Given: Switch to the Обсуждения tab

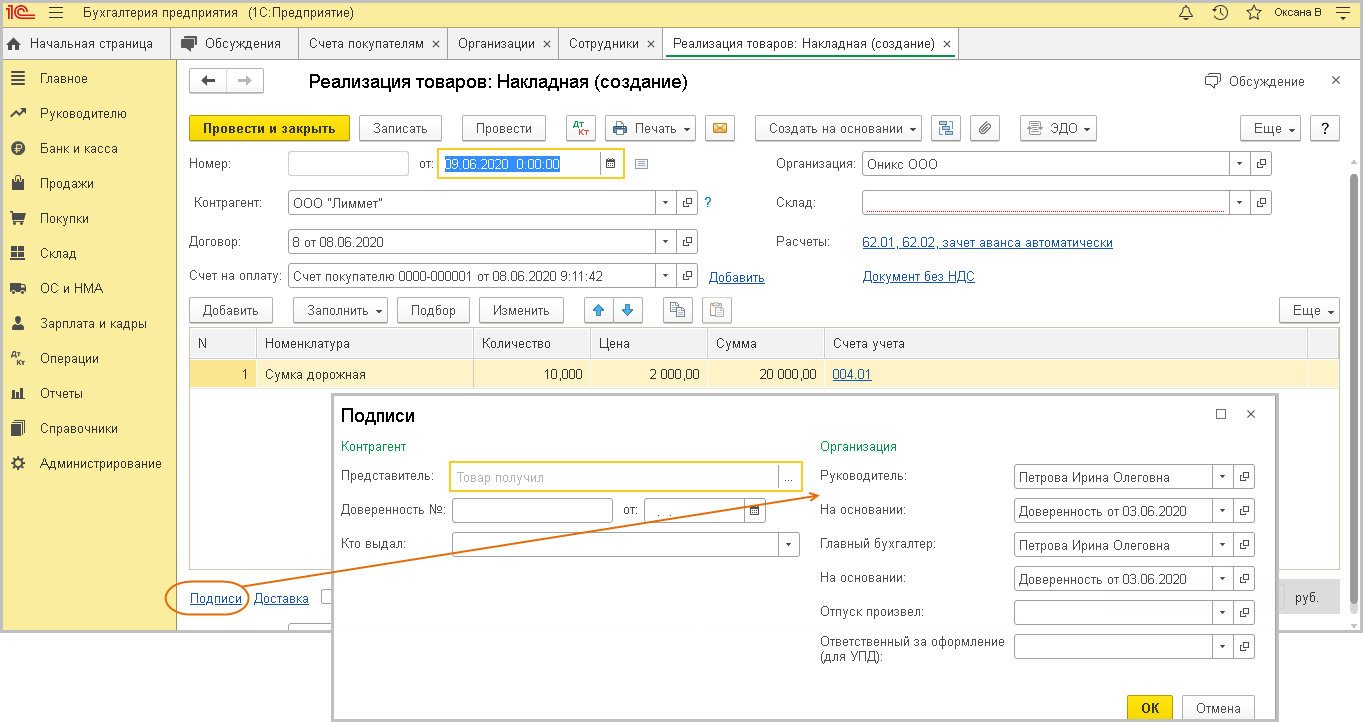Looking at the screenshot, I should coord(233,44).
